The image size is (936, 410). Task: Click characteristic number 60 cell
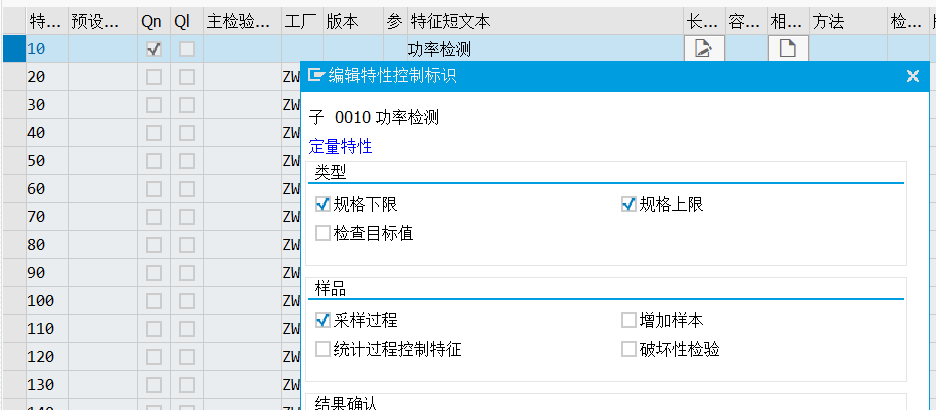pos(47,189)
